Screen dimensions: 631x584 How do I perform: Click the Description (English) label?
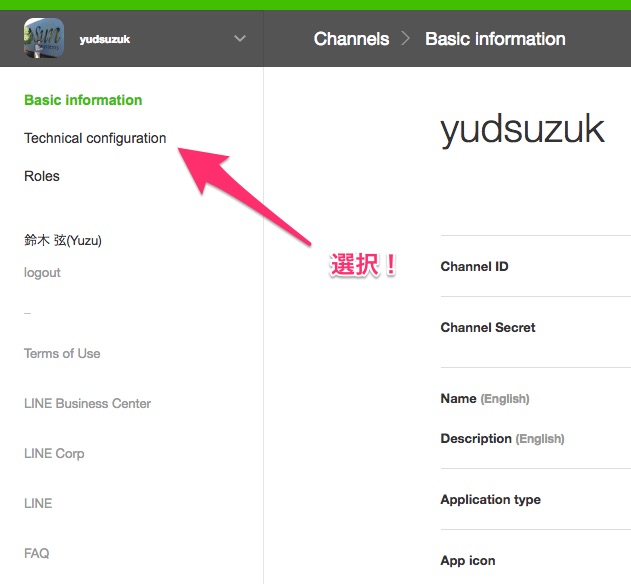tap(502, 438)
